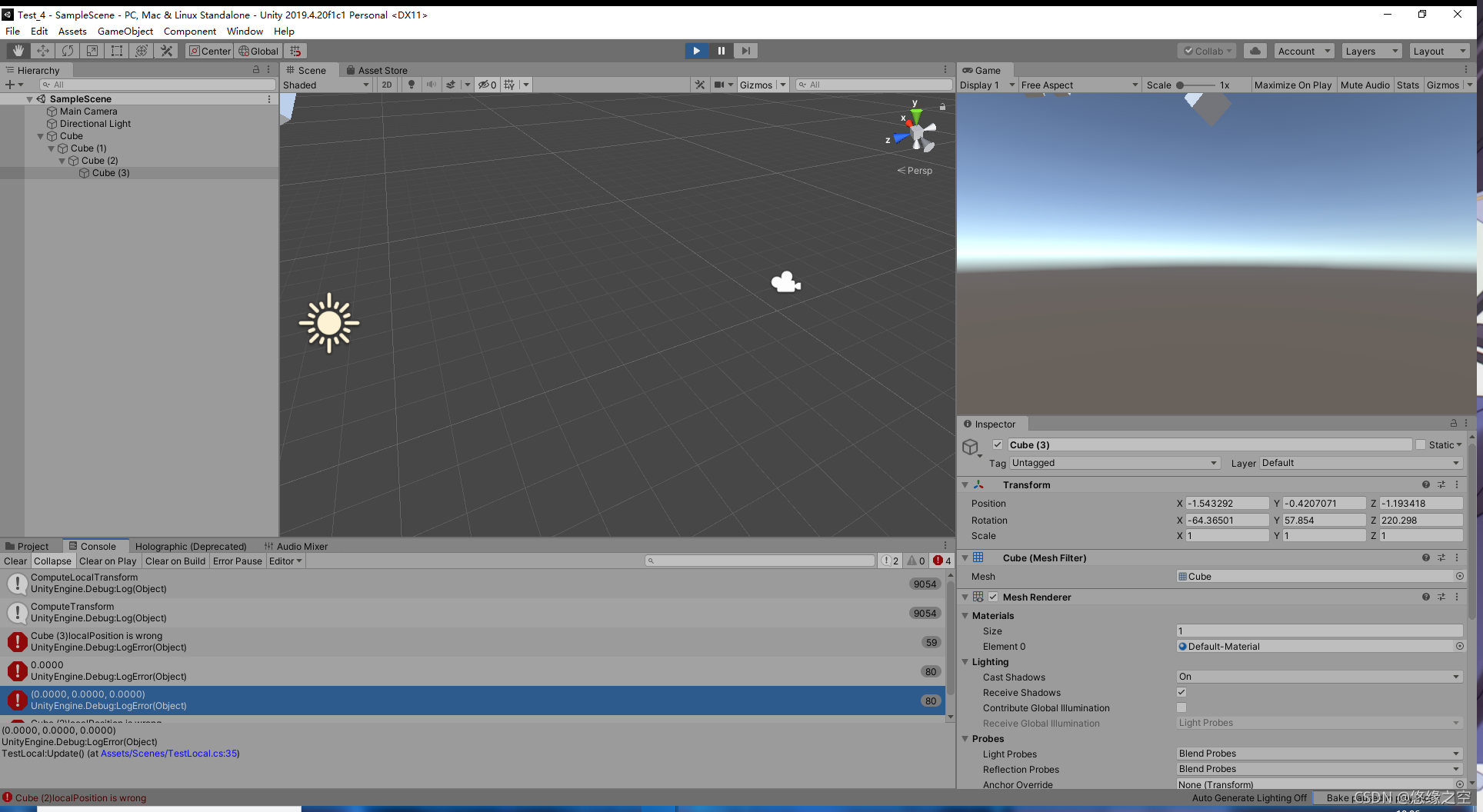Select the Hand tool
The width and height of the screenshot is (1483, 812).
[18, 51]
